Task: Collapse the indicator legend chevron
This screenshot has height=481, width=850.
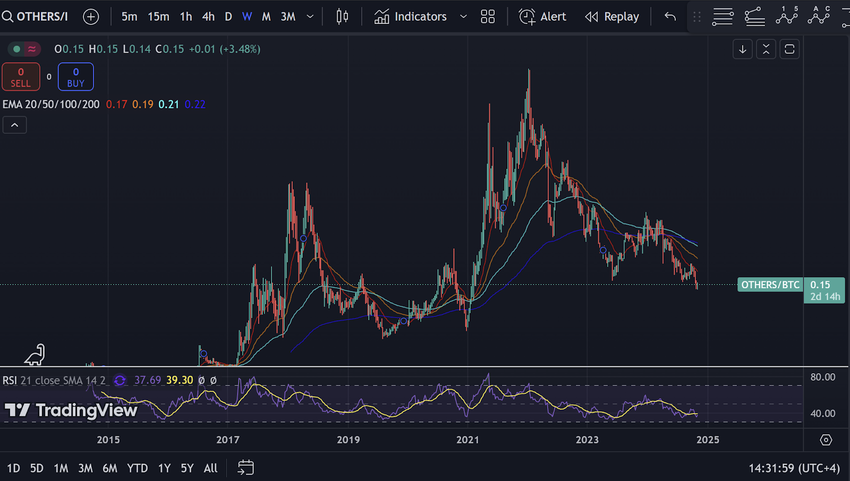Action: [14, 125]
